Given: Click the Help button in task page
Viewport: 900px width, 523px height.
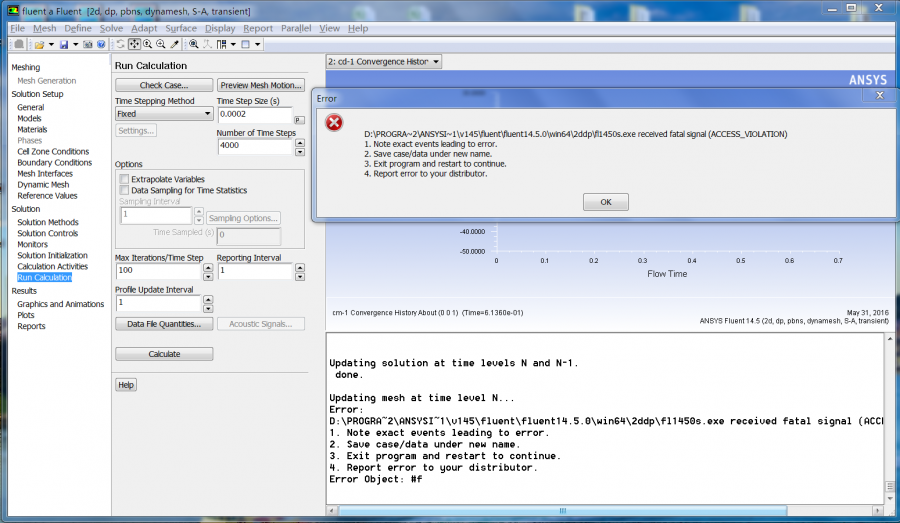Looking at the screenshot, I should pyautogui.click(x=126, y=385).
